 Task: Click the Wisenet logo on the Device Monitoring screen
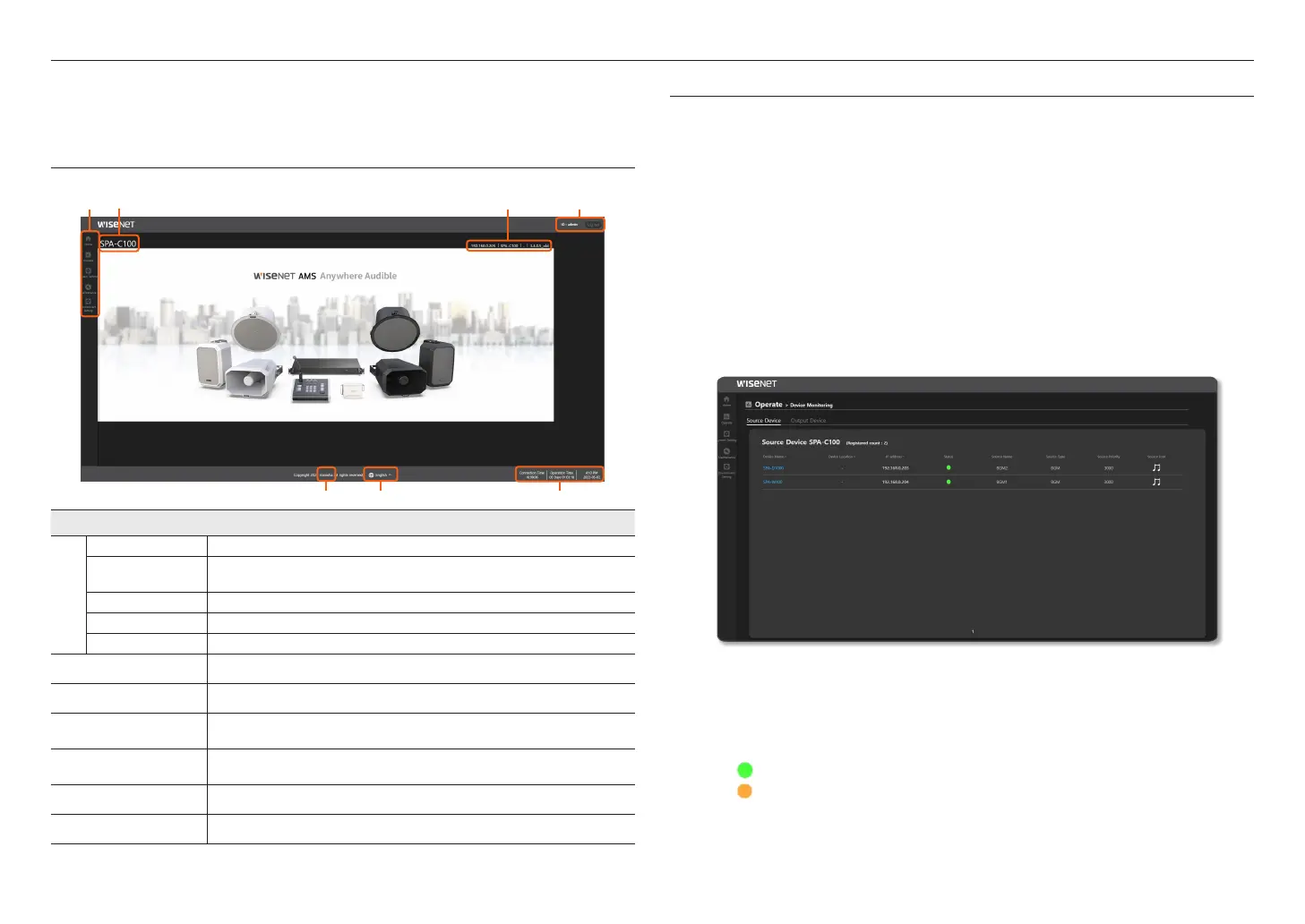[756, 384]
